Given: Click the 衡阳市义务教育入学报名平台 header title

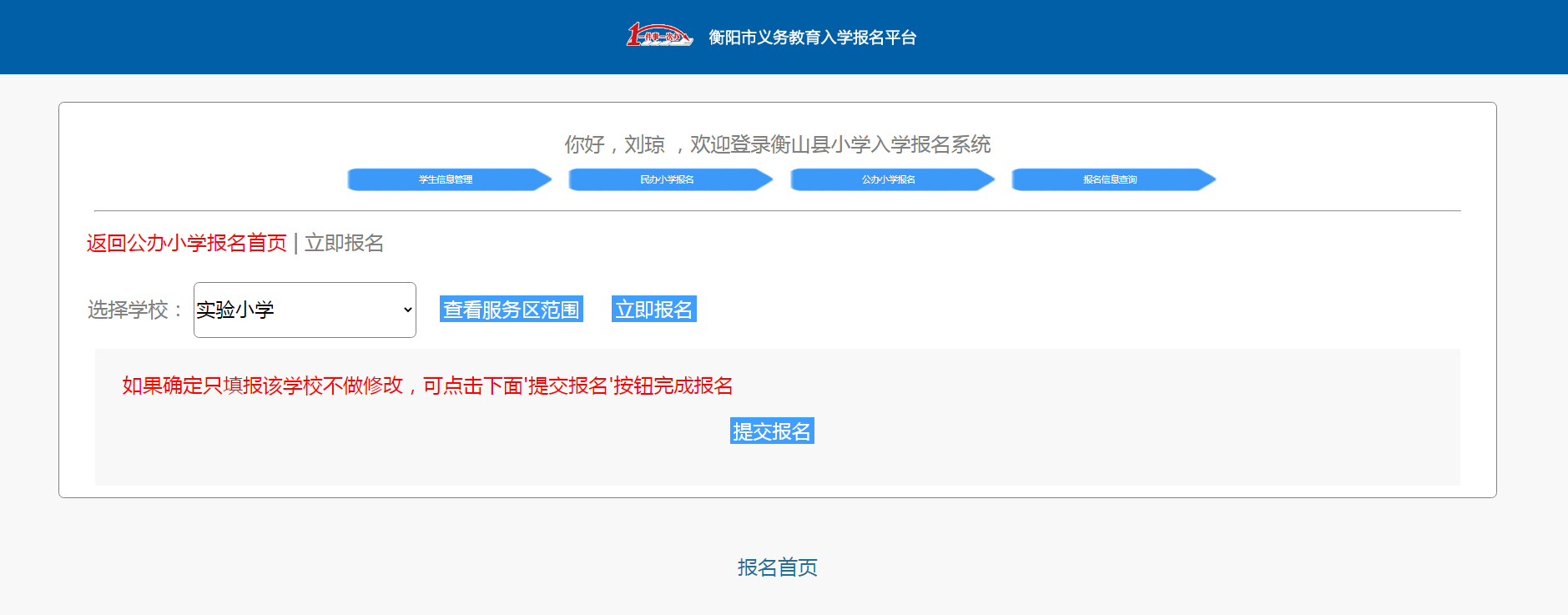Looking at the screenshot, I should coord(812,38).
